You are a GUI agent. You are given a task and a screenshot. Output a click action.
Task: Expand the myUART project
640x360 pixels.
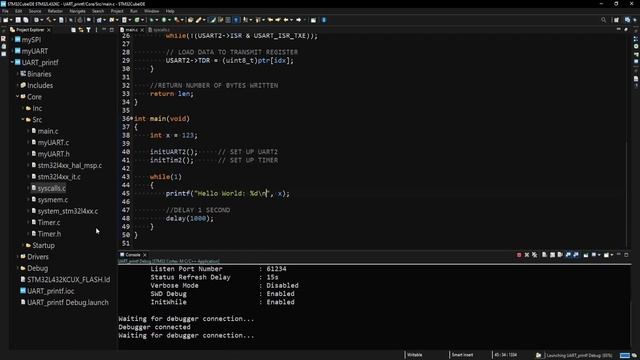12,51
